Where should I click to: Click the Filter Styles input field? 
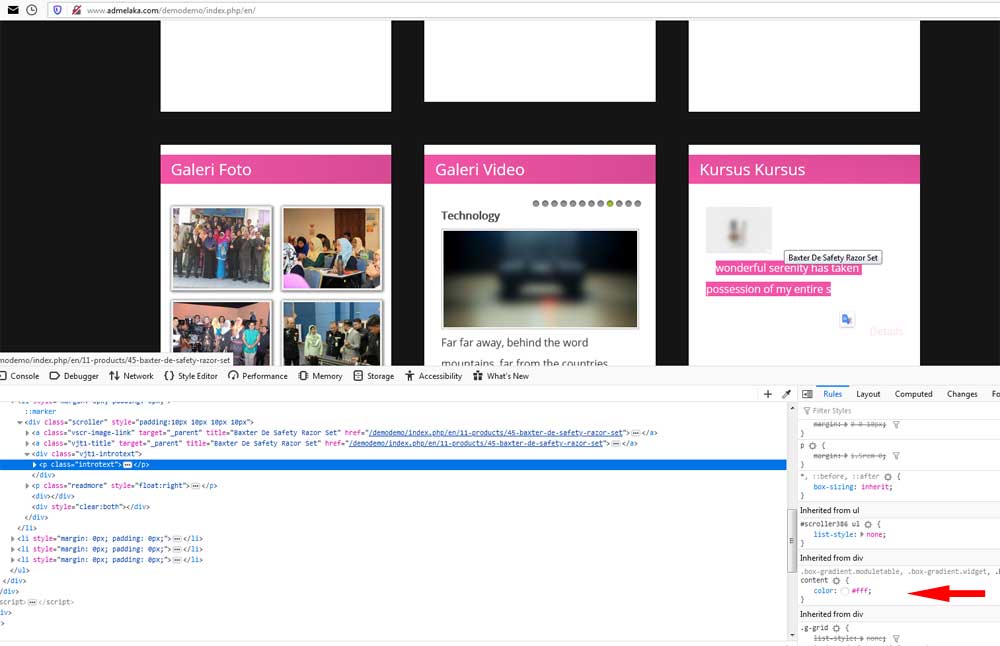(x=899, y=411)
